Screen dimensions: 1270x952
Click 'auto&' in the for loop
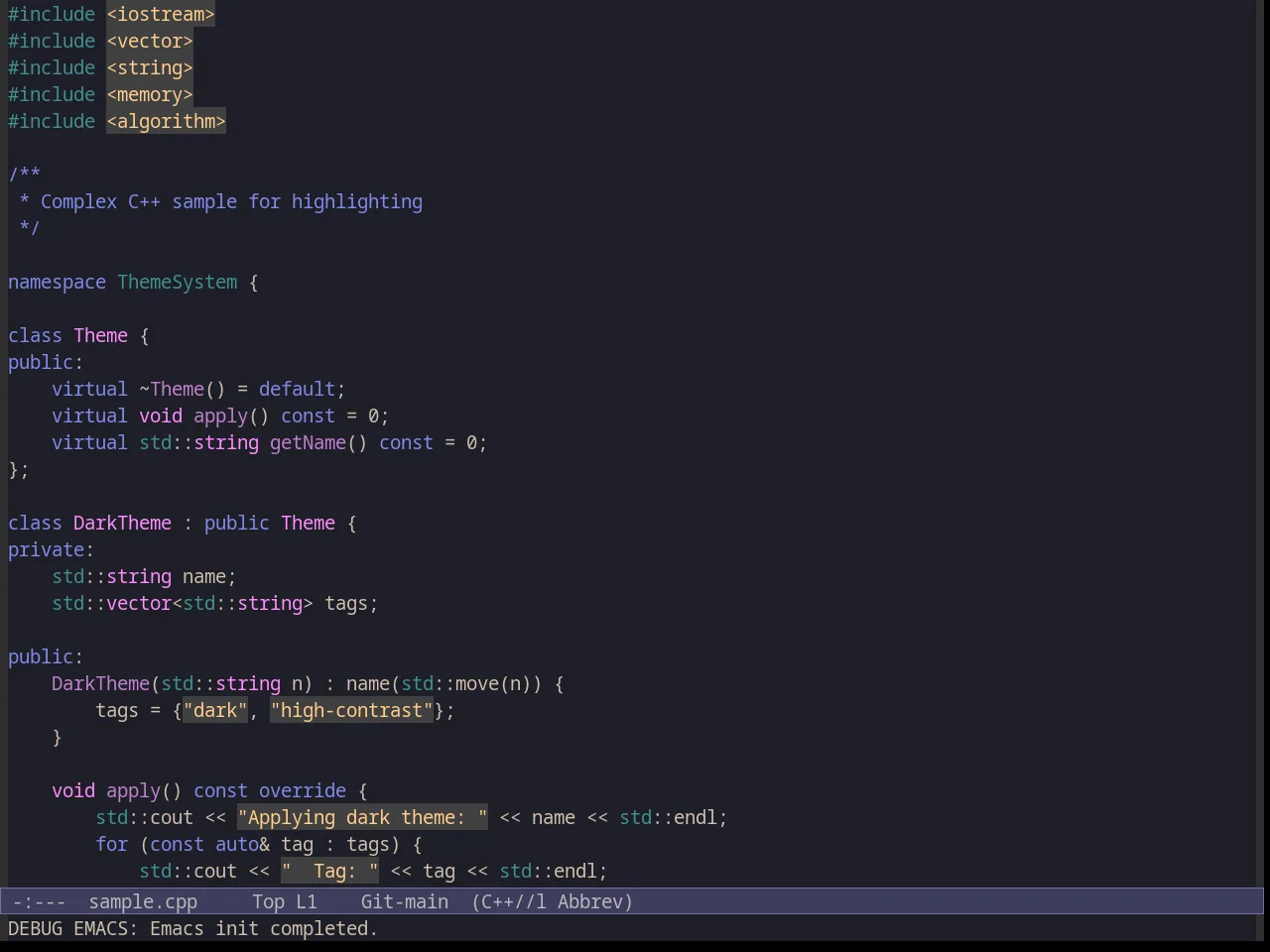[x=242, y=844]
